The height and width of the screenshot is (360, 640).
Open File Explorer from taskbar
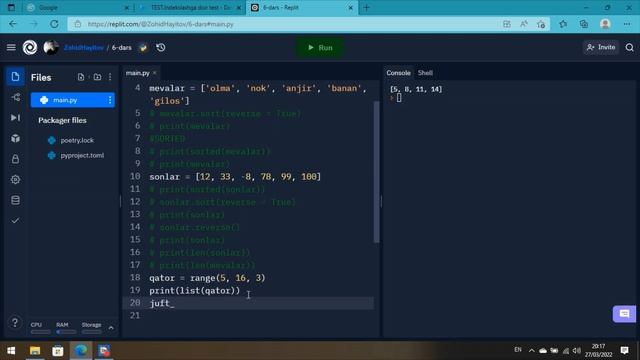click(35, 351)
